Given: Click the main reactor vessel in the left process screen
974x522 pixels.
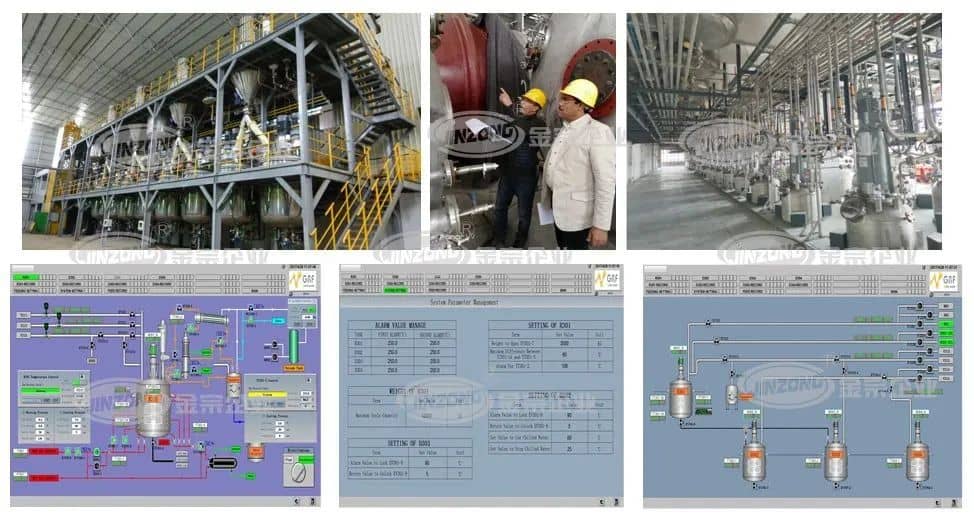Looking at the screenshot, I should tap(153, 408).
